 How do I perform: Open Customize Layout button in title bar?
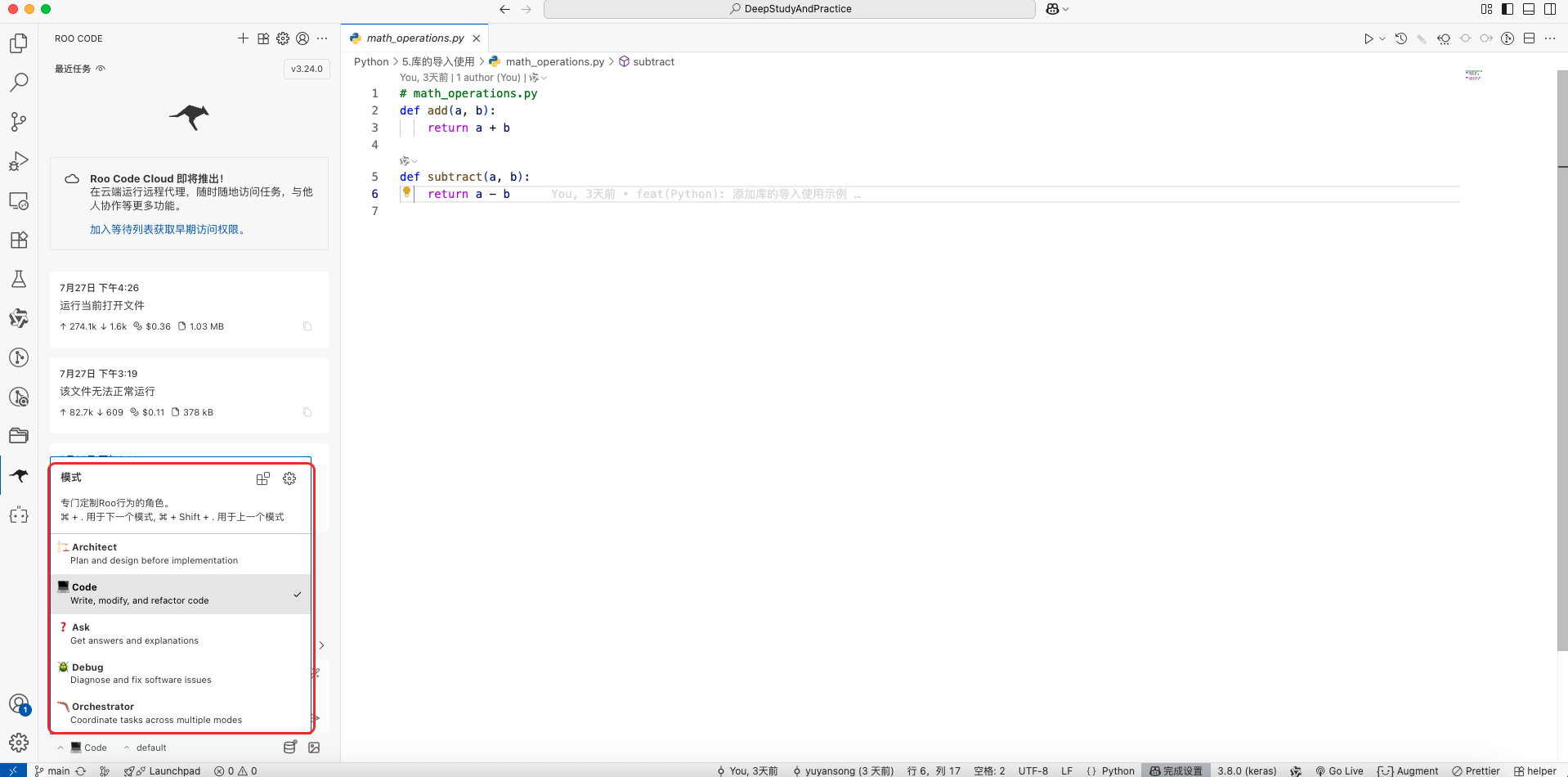[x=1486, y=9]
